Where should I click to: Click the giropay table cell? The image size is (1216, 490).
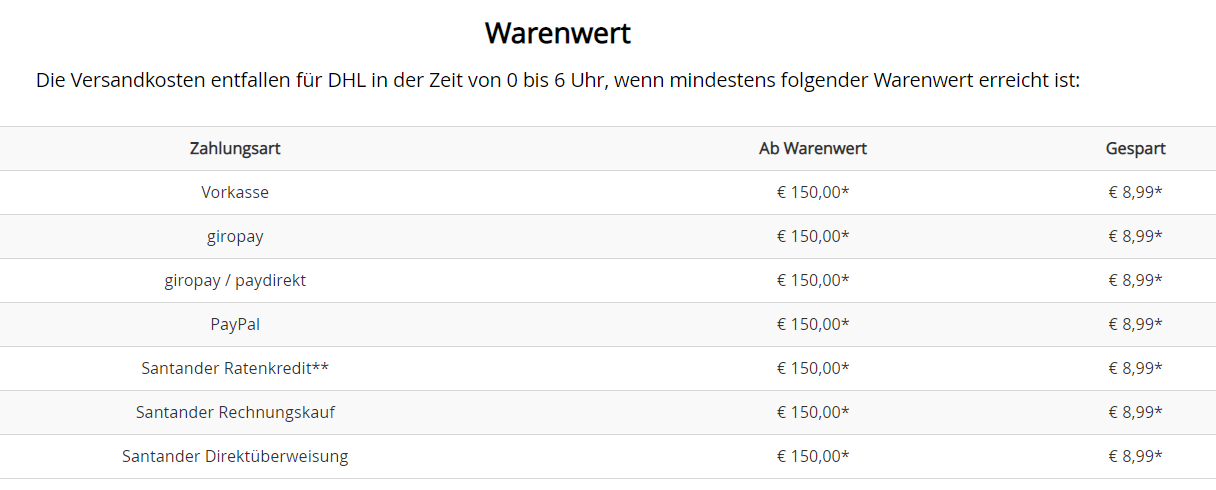point(235,236)
